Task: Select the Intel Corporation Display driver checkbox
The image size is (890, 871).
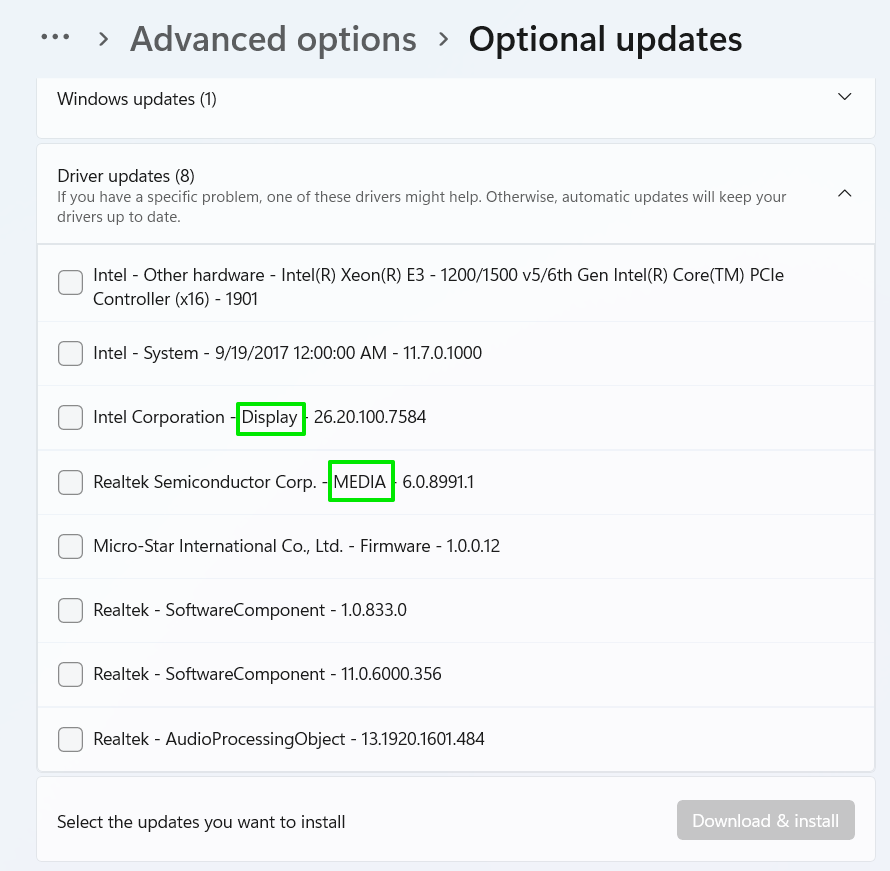Action: (70, 417)
